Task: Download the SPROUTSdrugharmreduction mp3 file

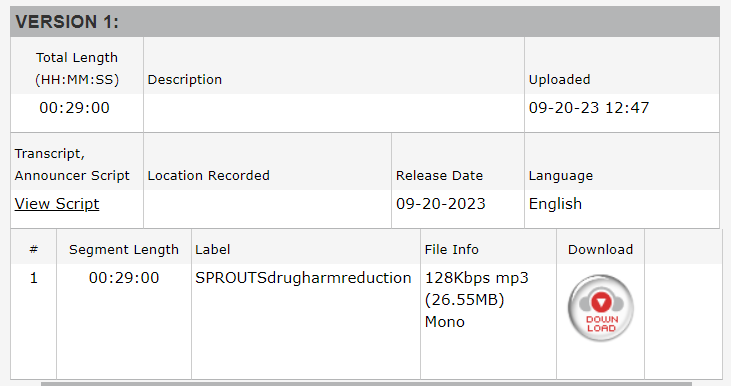Action: 600,308
